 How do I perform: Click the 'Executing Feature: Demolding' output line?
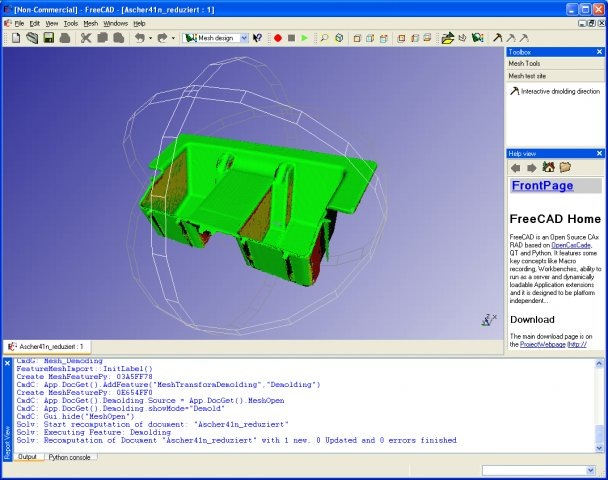(x=93, y=432)
